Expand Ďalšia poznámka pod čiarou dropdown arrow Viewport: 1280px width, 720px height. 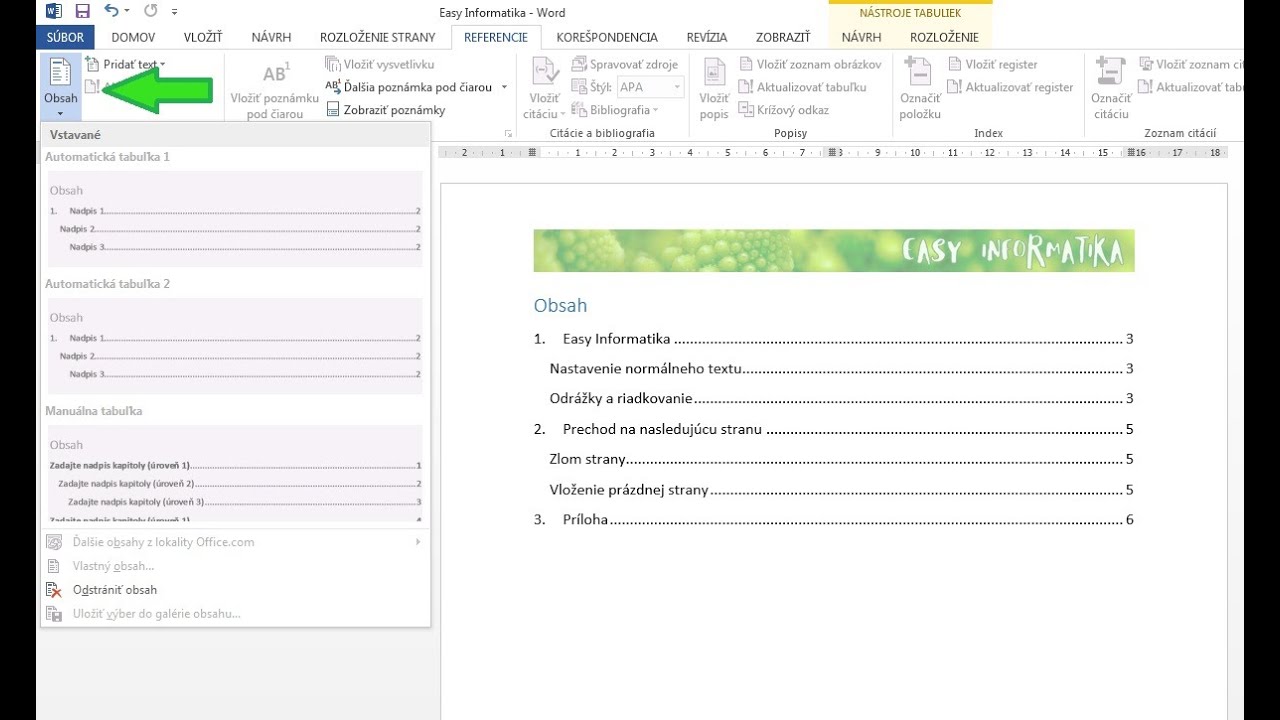504,87
